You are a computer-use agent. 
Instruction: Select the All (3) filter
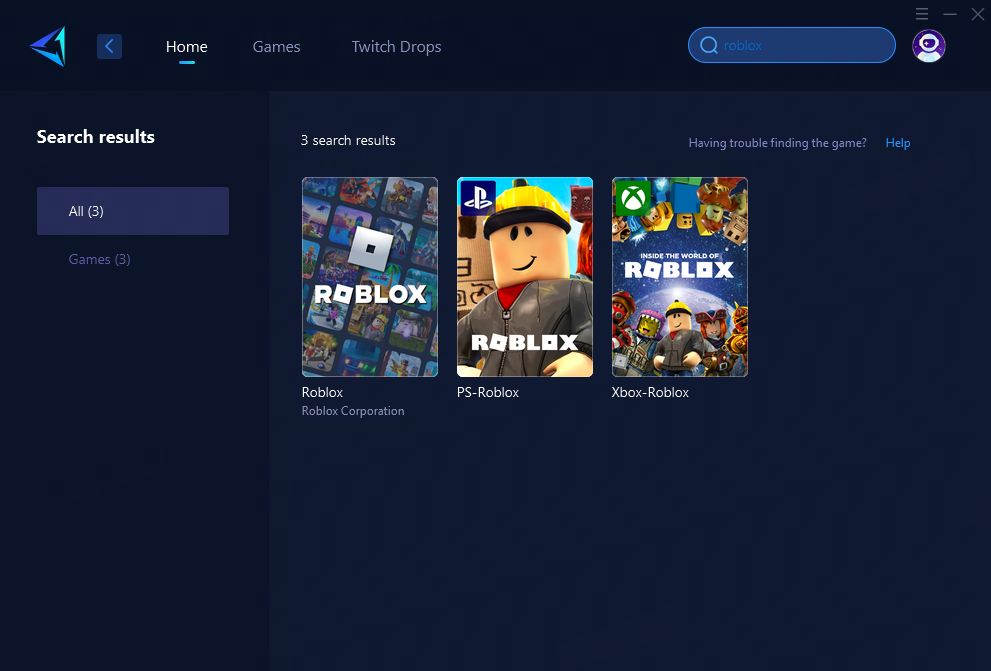(133, 211)
